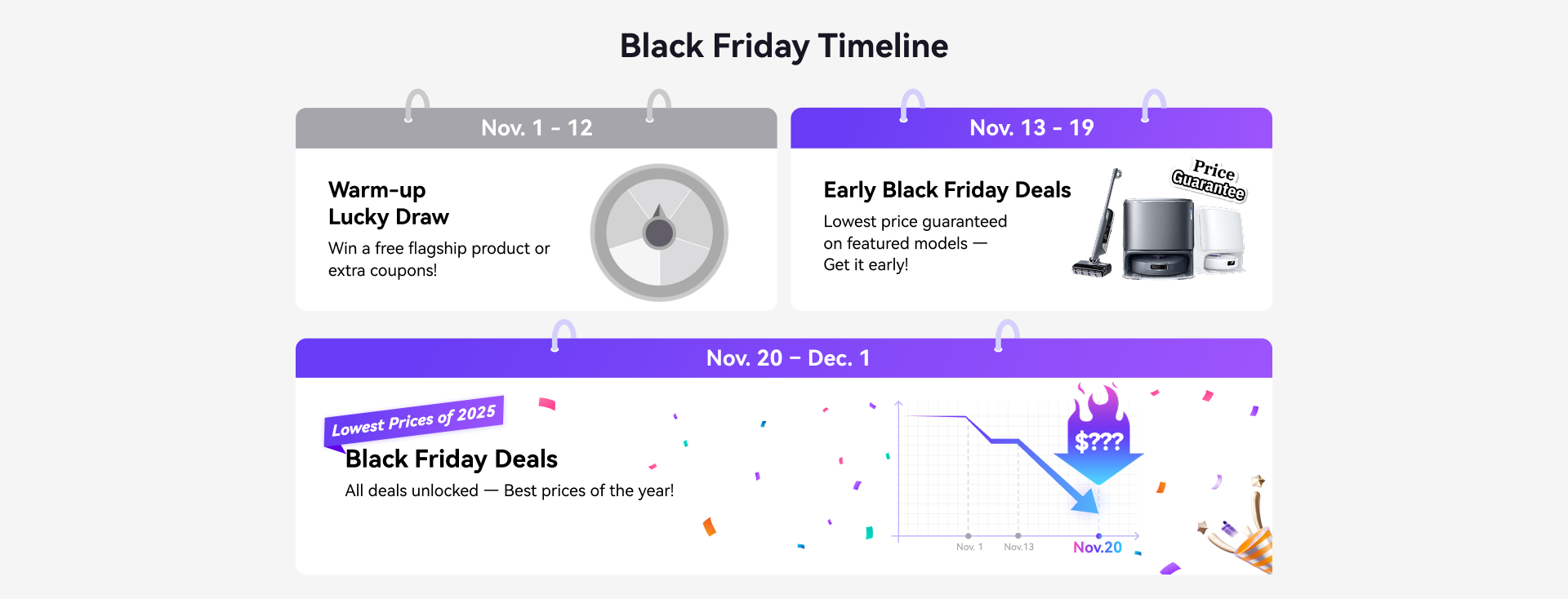Click the Black Friday Timeline title

(784, 46)
